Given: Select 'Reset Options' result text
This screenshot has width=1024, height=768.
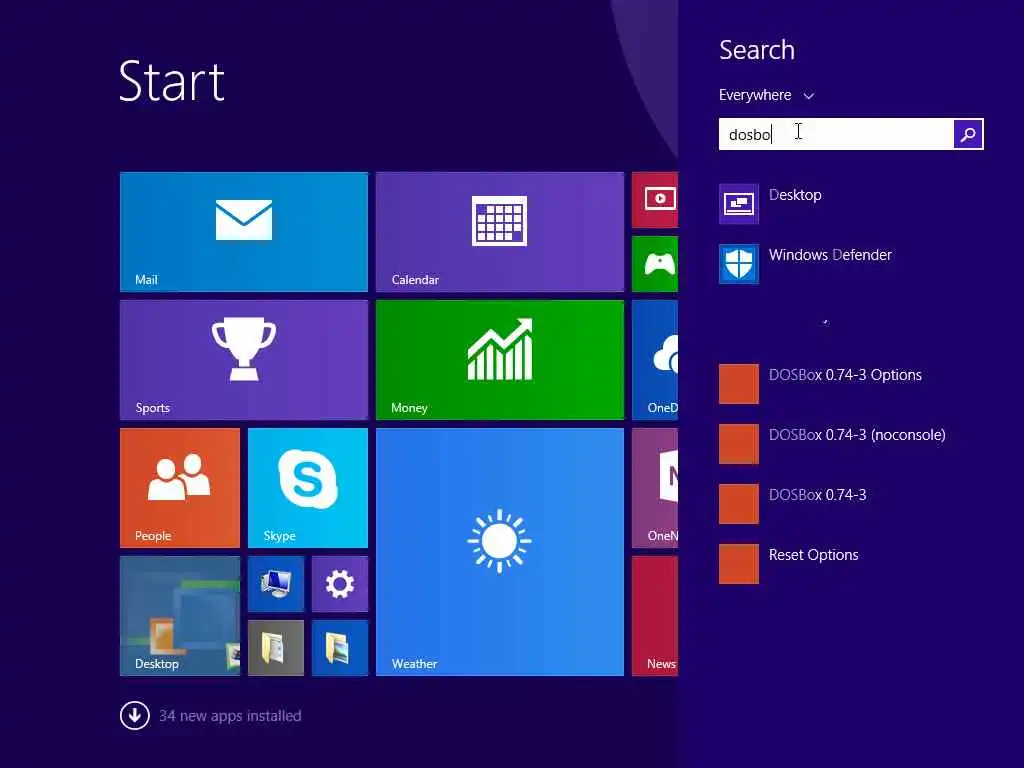Looking at the screenshot, I should (813, 555).
